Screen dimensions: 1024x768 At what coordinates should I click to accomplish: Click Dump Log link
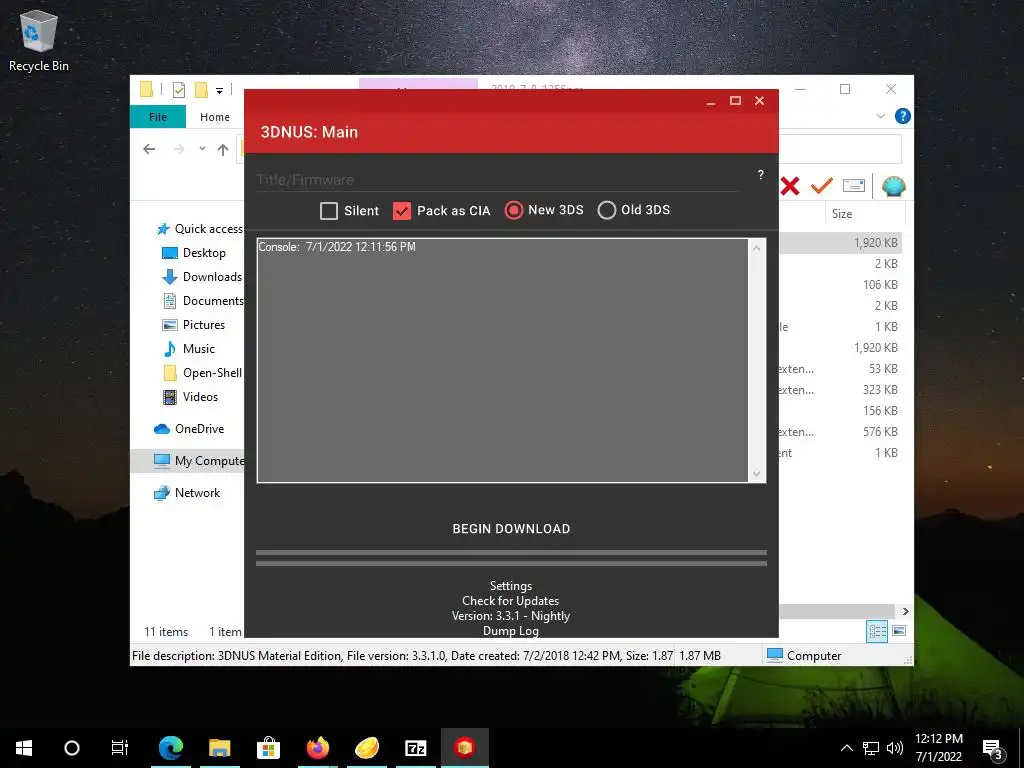(x=511, y=631)
